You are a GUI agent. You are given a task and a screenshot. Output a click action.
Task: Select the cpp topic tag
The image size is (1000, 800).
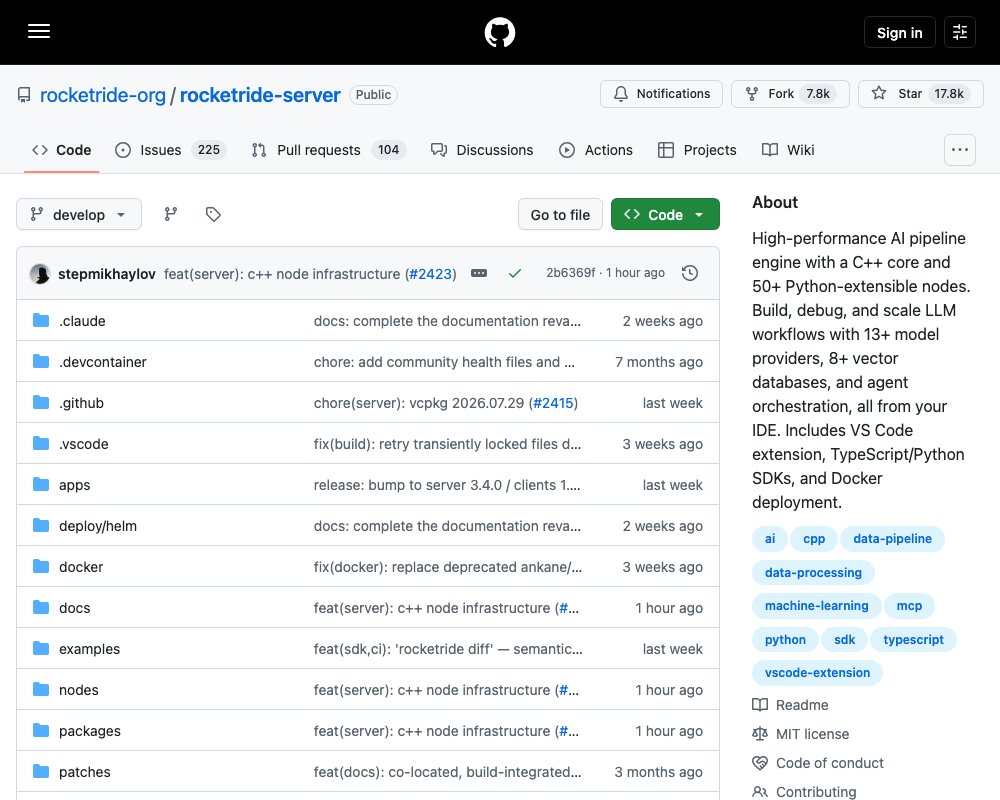814,538
